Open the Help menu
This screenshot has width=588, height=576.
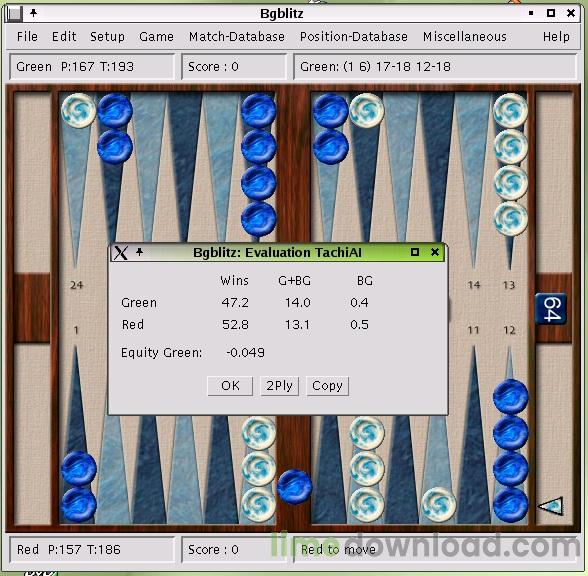coord(556,37)
